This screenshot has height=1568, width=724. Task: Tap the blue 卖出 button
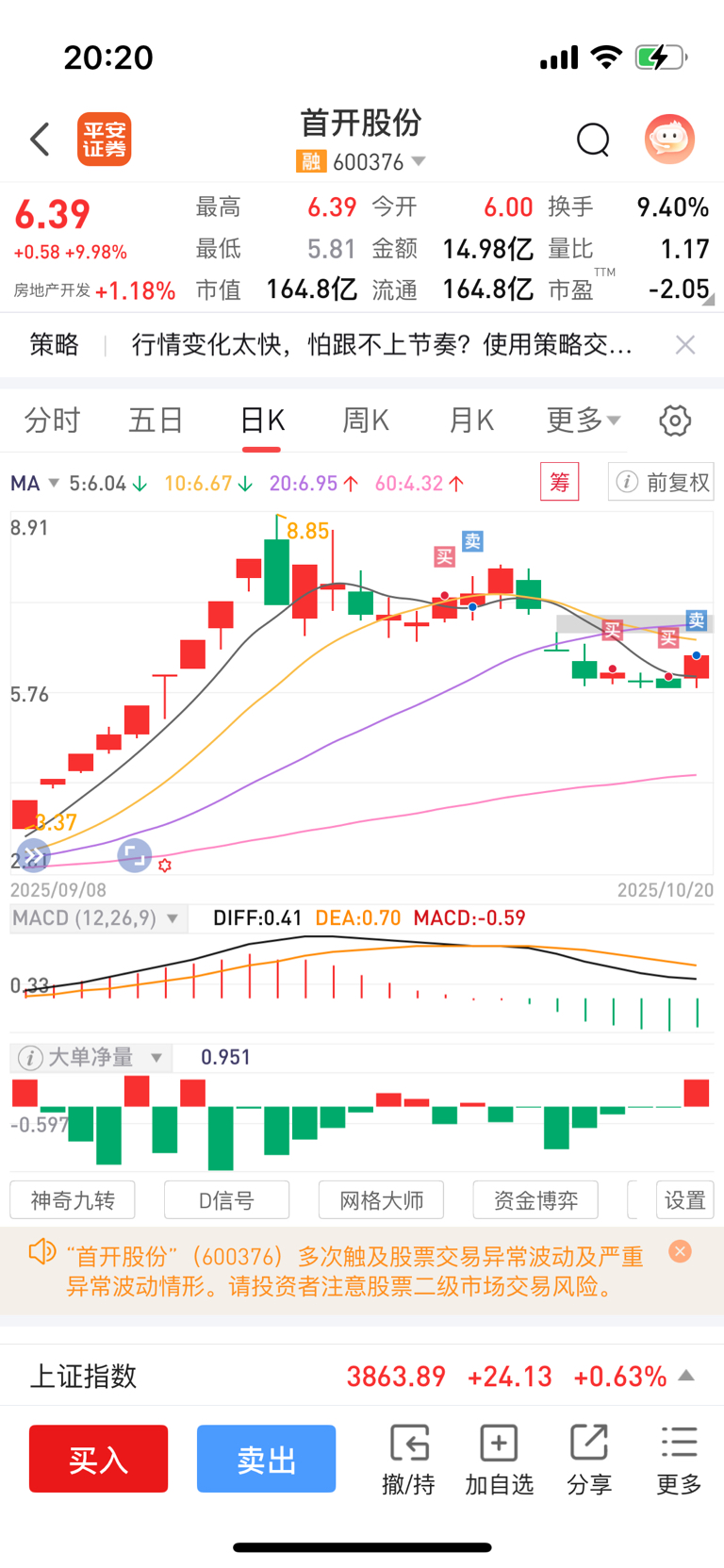click(x=267, y=1459)
